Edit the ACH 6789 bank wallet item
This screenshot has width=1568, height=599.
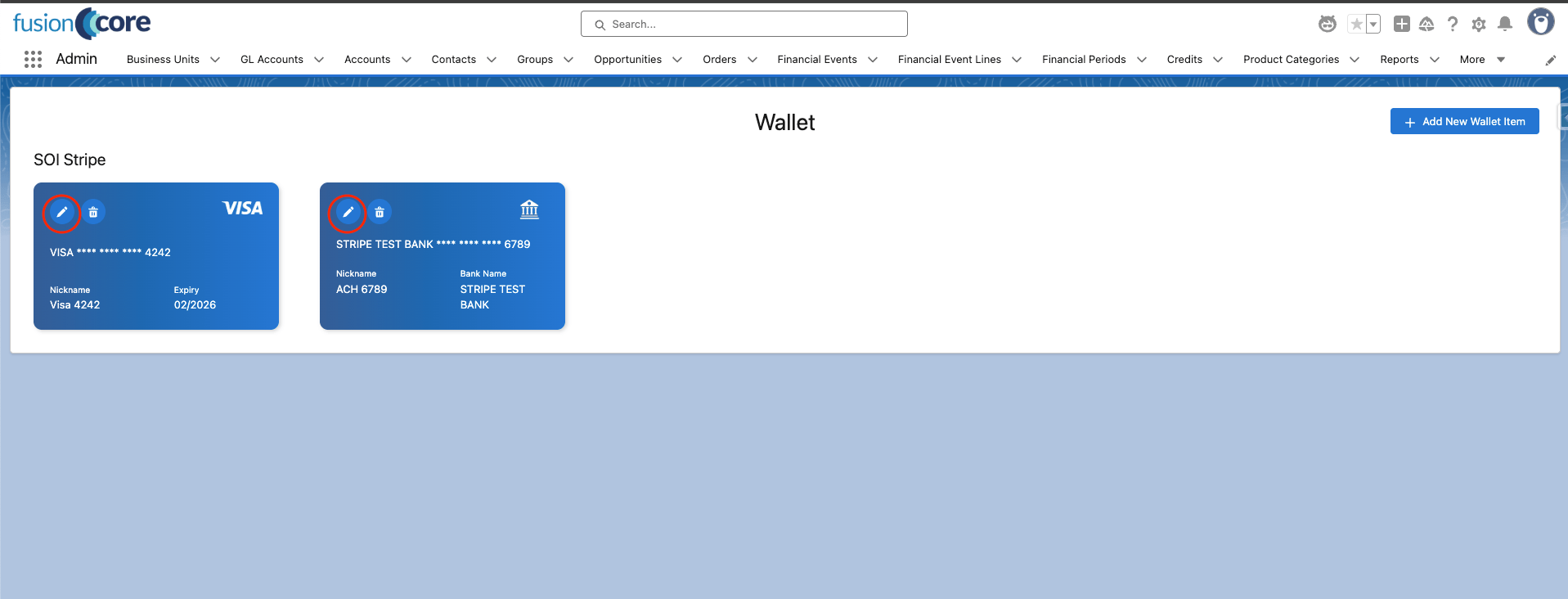(x=348, y=213)
